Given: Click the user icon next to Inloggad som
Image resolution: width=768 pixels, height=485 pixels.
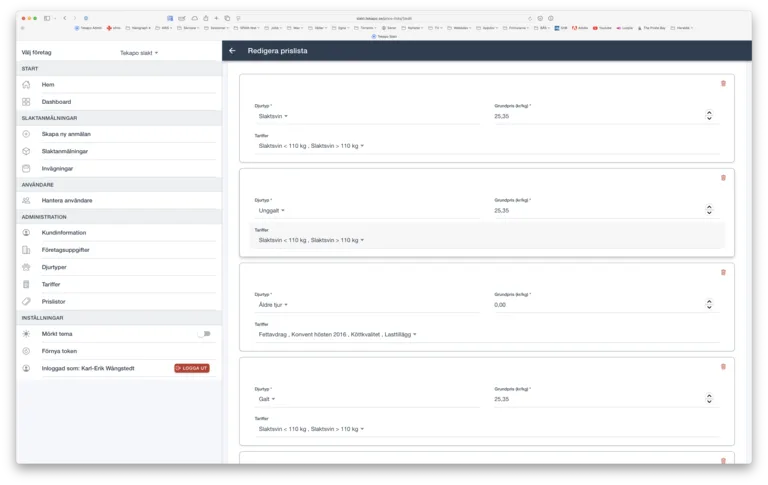Looking at the screenshot, I should pos(26,368).
